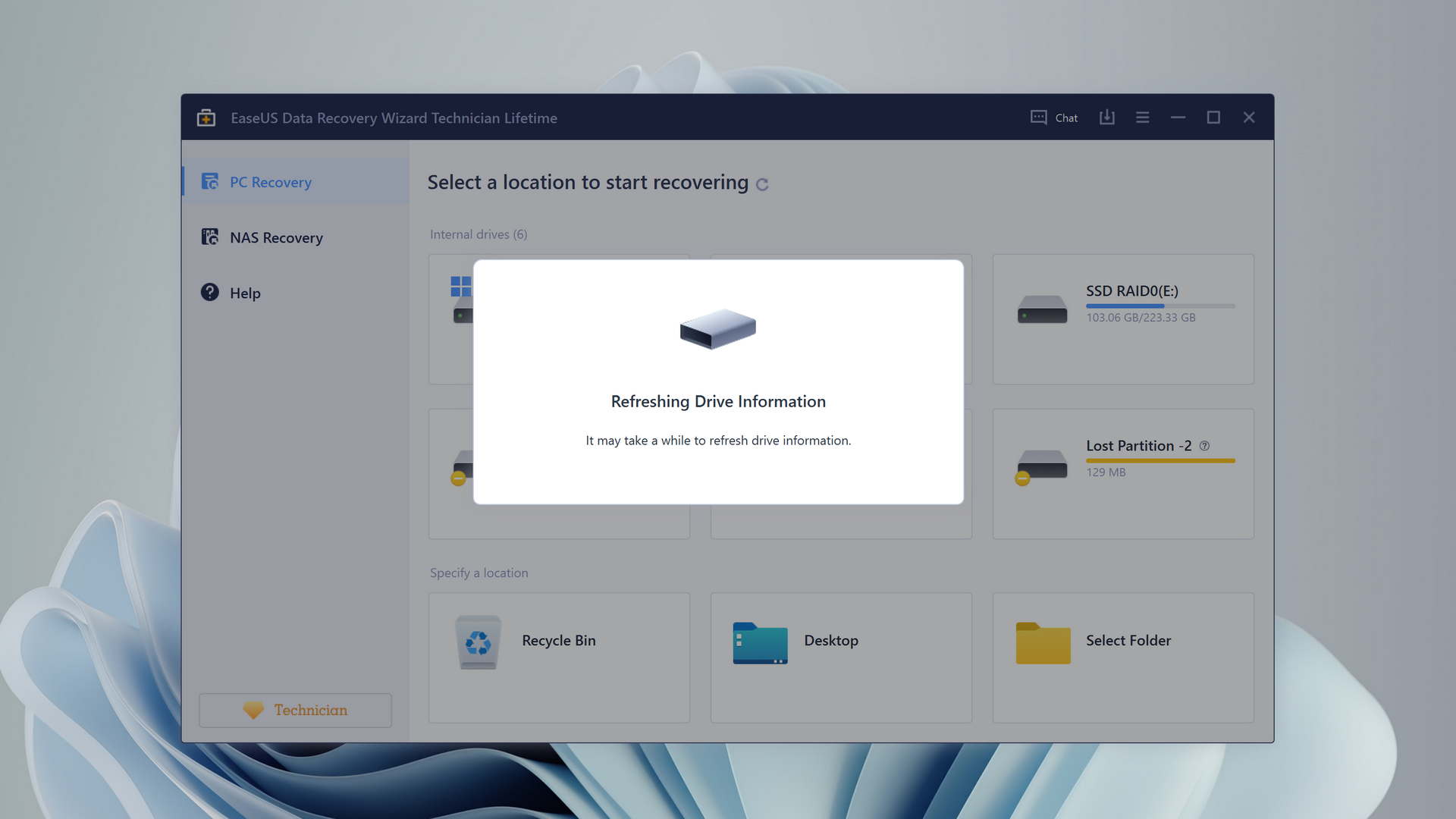Click the Technician license button
This screenshot has height=819, width=1456.
coord(296,711)
